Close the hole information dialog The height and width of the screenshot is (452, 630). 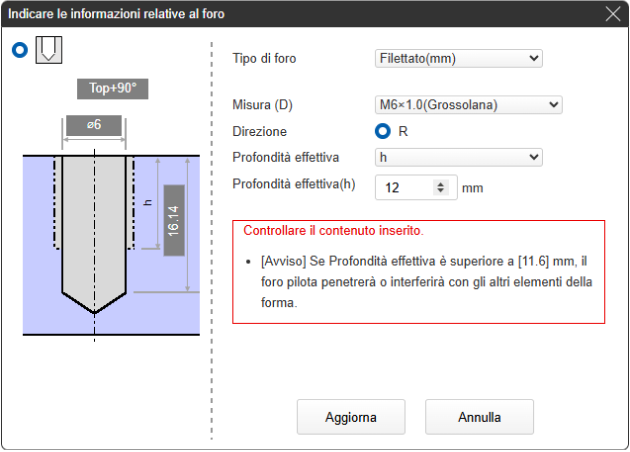(613, 13)
